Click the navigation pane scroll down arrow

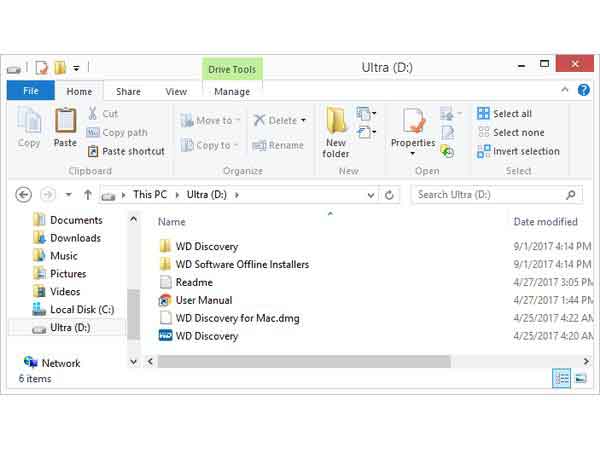point(133,361)
